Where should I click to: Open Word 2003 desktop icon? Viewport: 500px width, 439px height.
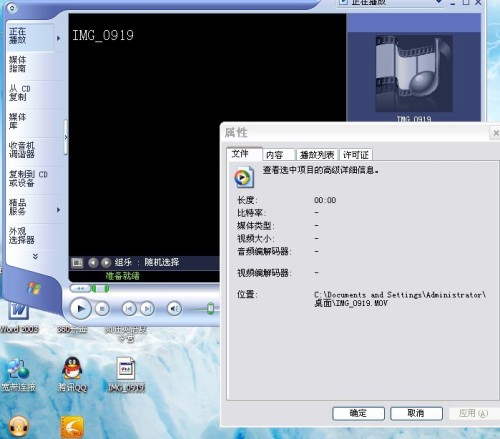[19, 317]
